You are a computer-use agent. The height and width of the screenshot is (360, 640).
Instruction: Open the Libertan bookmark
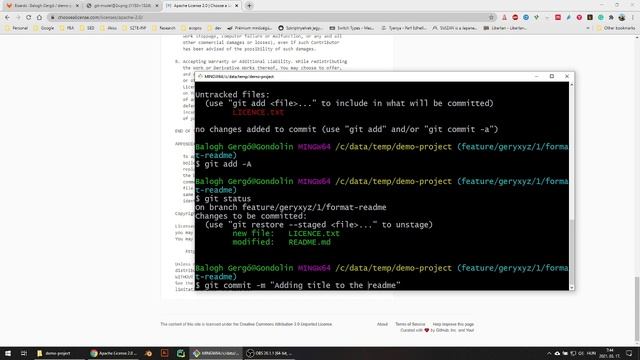point(505,28)
